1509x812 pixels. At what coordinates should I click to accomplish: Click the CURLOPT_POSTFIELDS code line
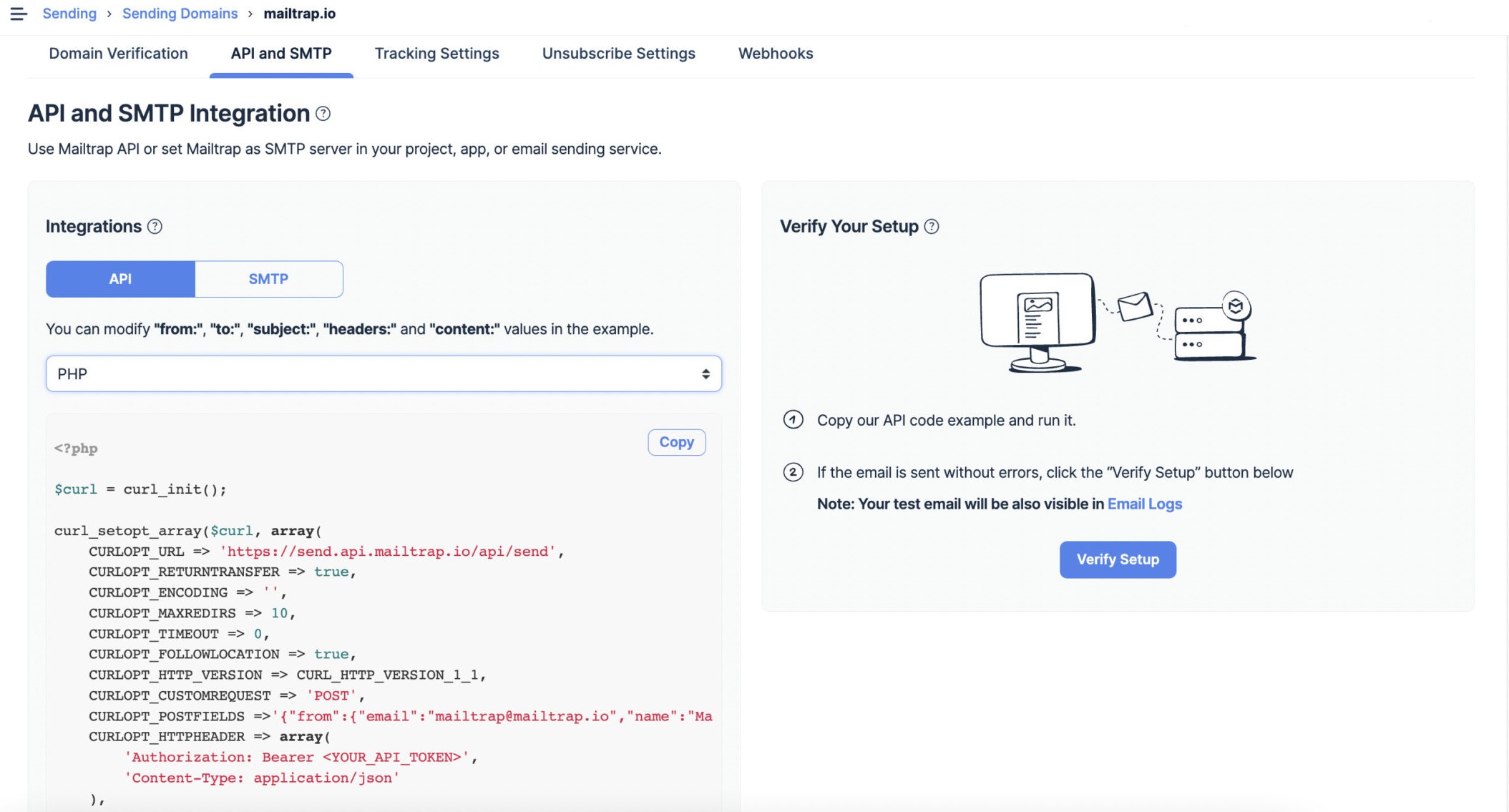click(401, 716)
